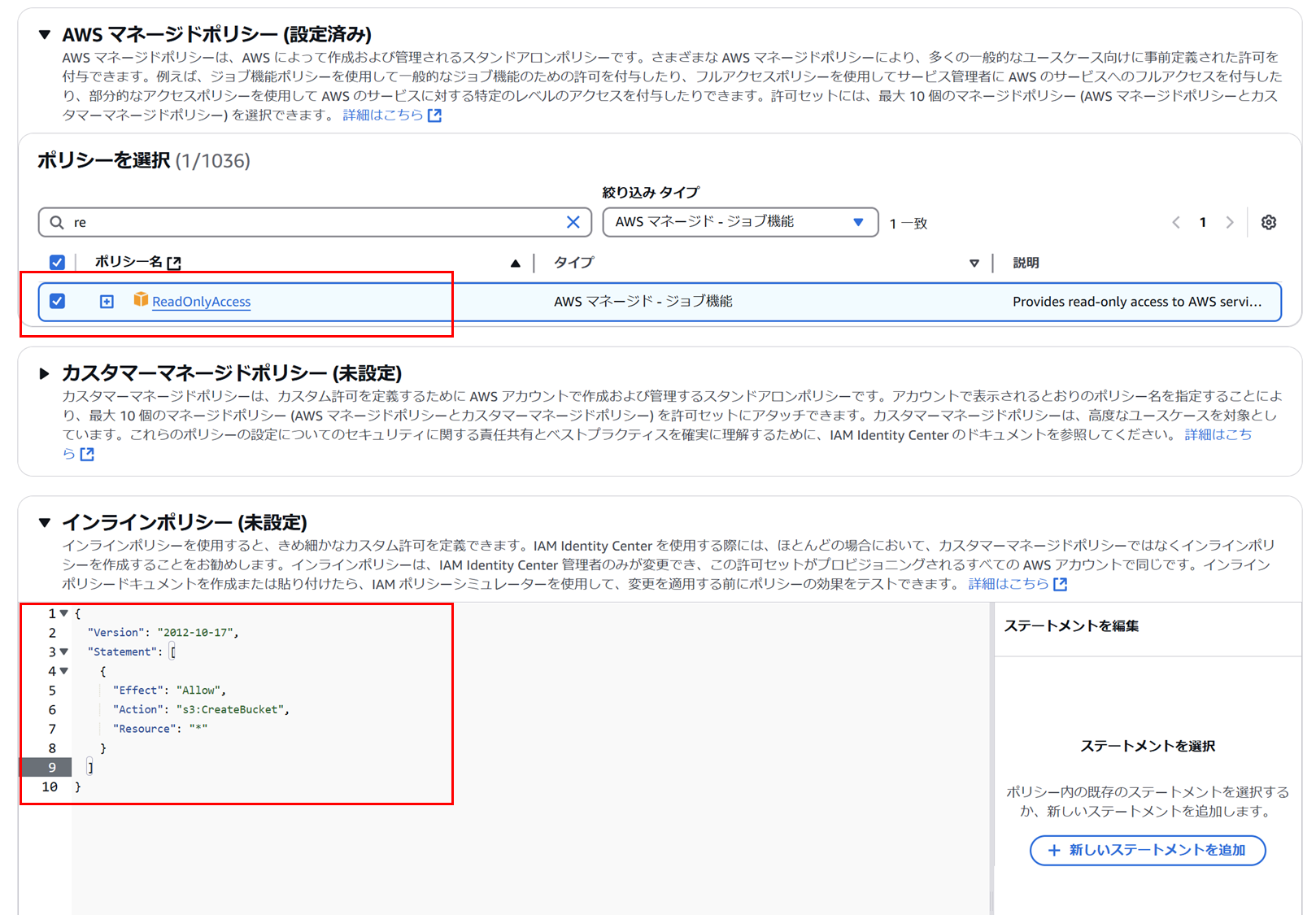
Task: Open the 詳細はこちら link under AWS マネージドポリシー
Action: pyautogui.click(x=392, y=115)
